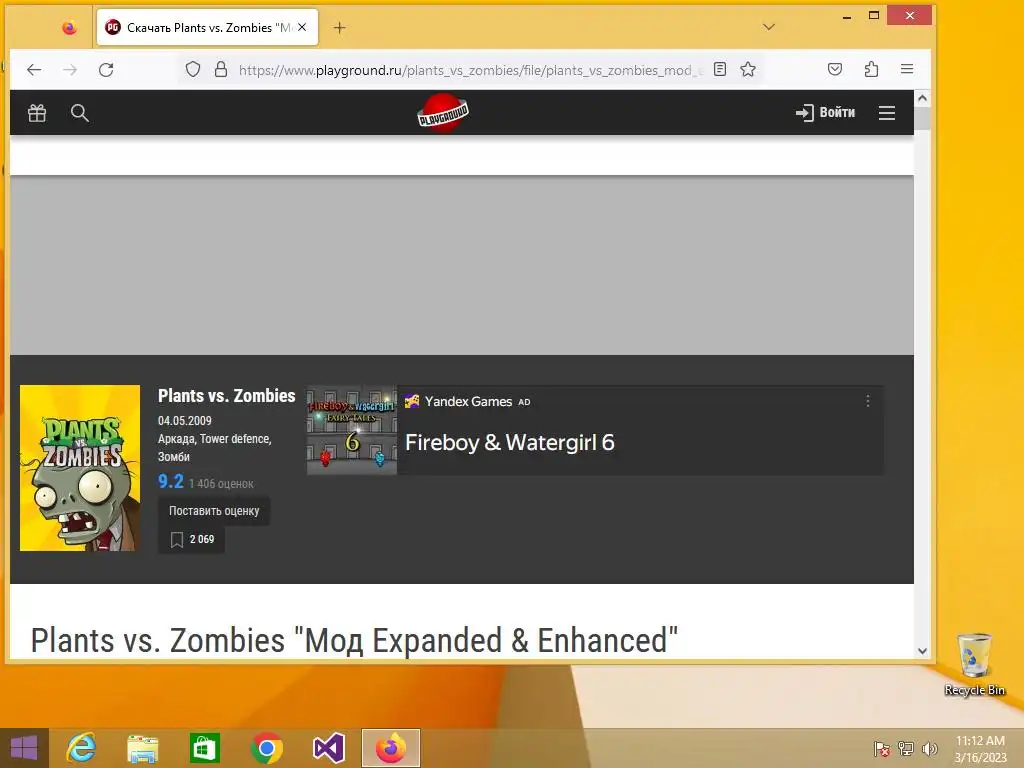The width and height of the screenshot is (1024, 768).
Task: Save page to Pocket
Action: [835, 69]
